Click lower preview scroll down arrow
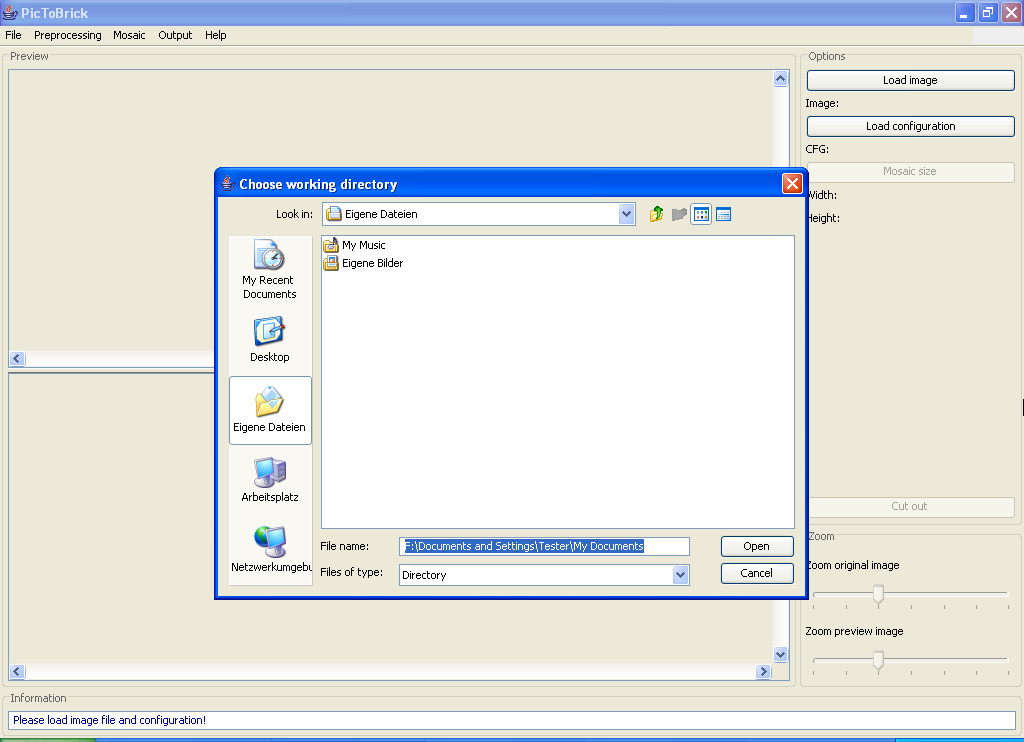The width and height of the screenshot is (1024, 742). pyautogui.click(x=780, y=654)
